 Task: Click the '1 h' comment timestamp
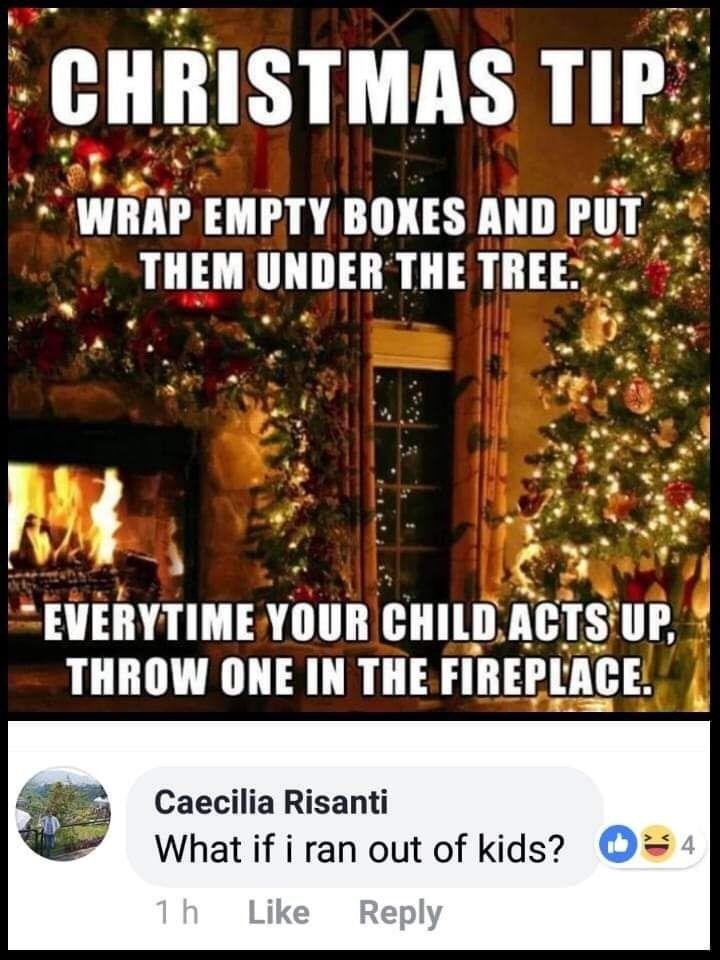coord(176,913)
